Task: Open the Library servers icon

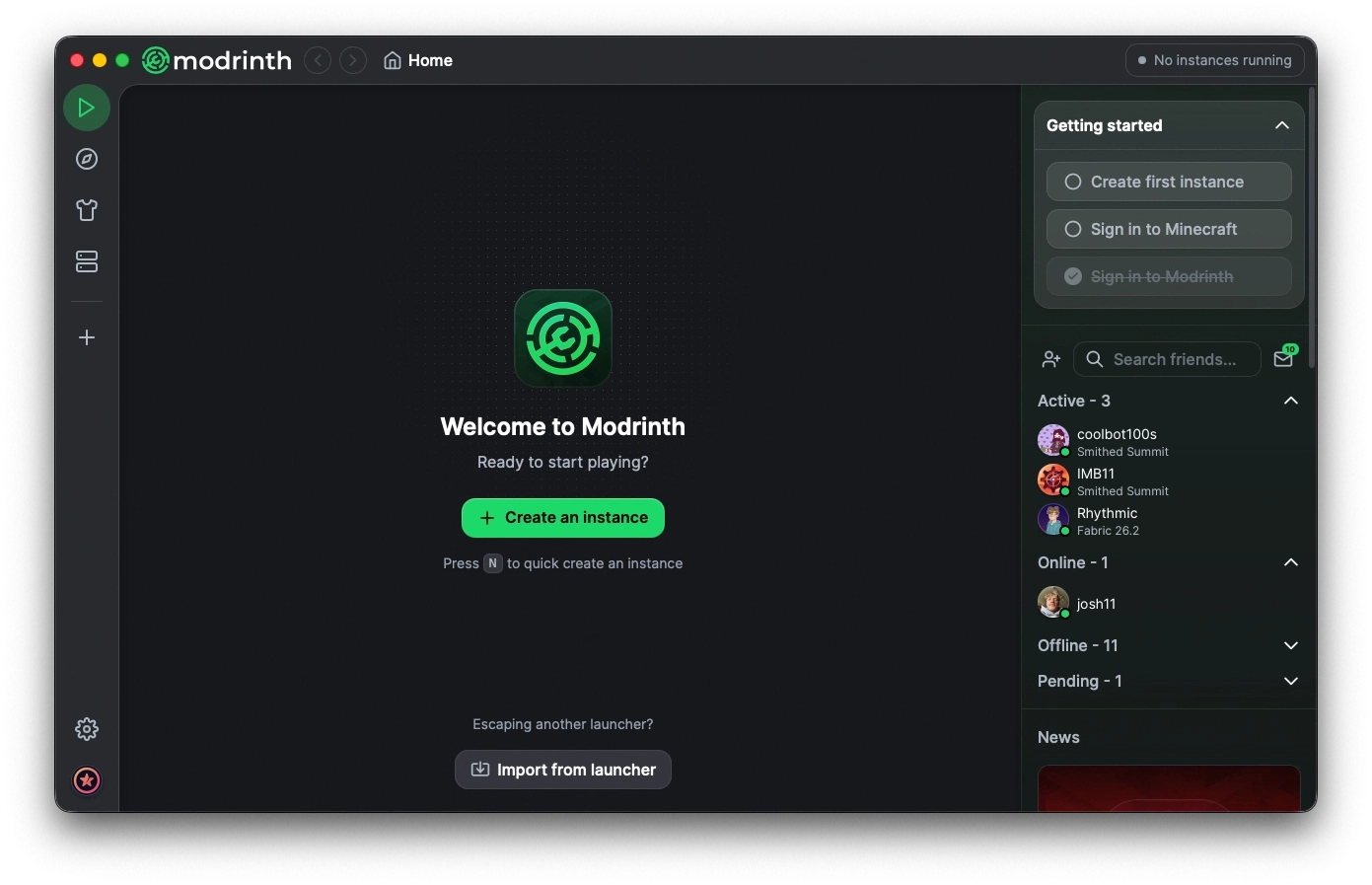Action: click(x=87, y=261)
